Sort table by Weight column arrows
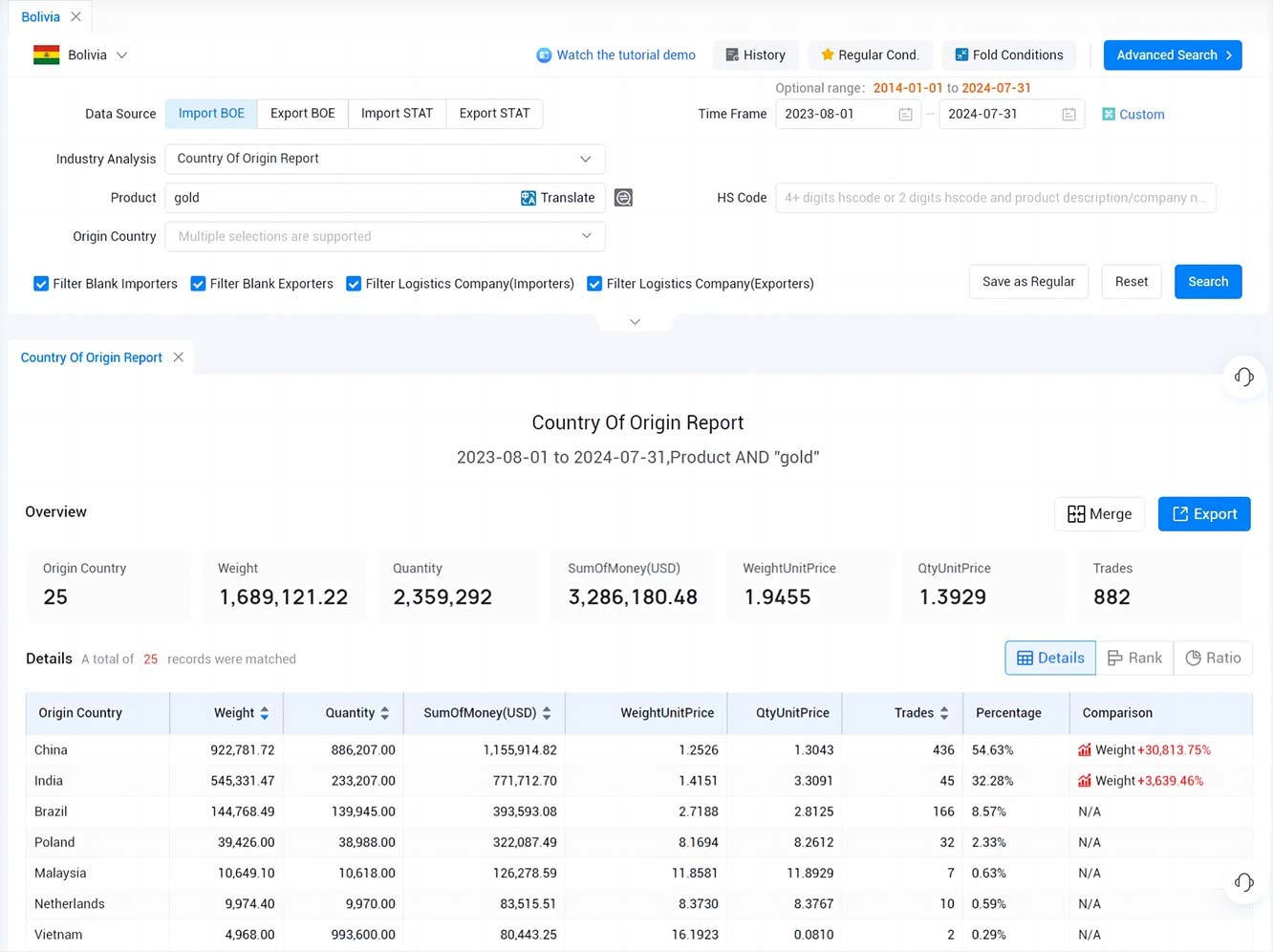 [x=265, y=713]
